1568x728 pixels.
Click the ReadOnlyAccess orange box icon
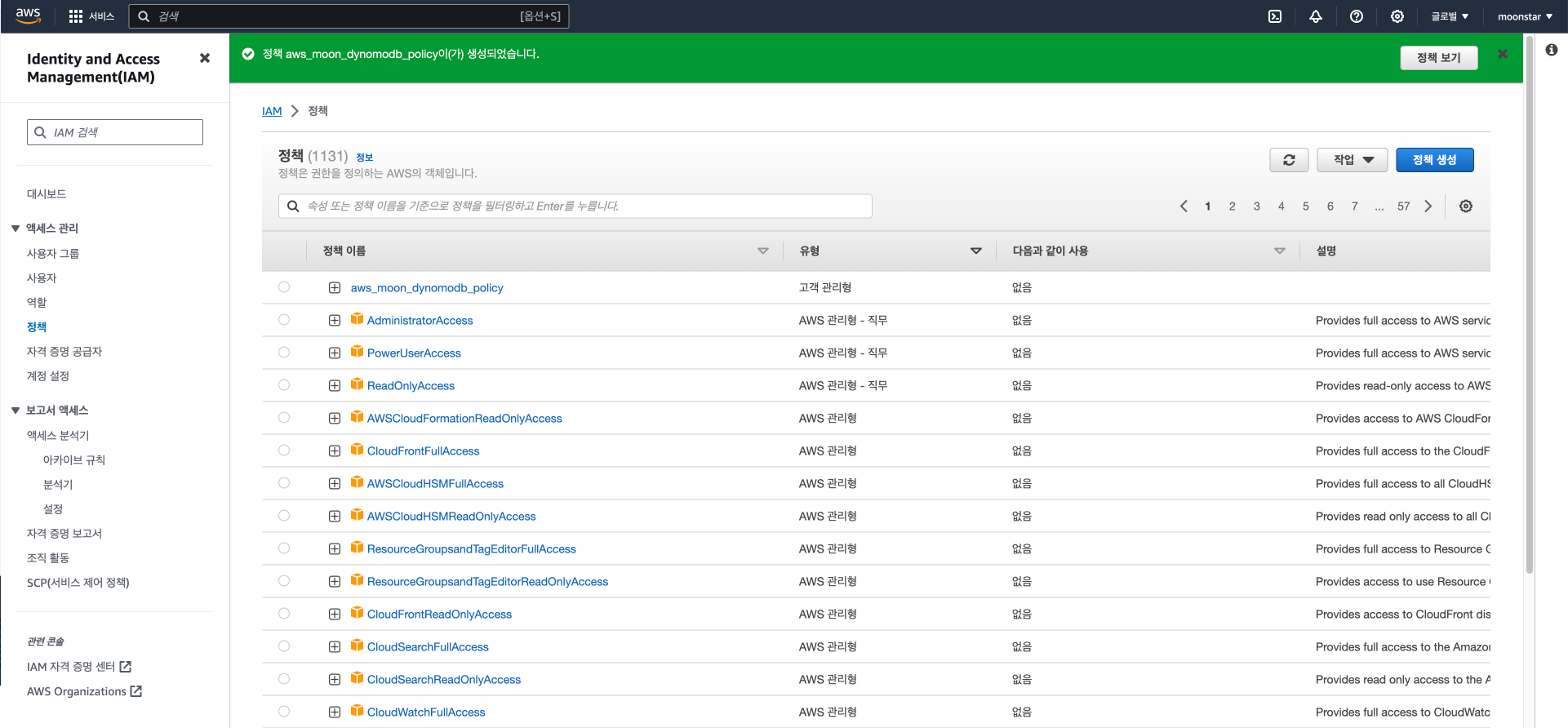(x=358, y=384)
